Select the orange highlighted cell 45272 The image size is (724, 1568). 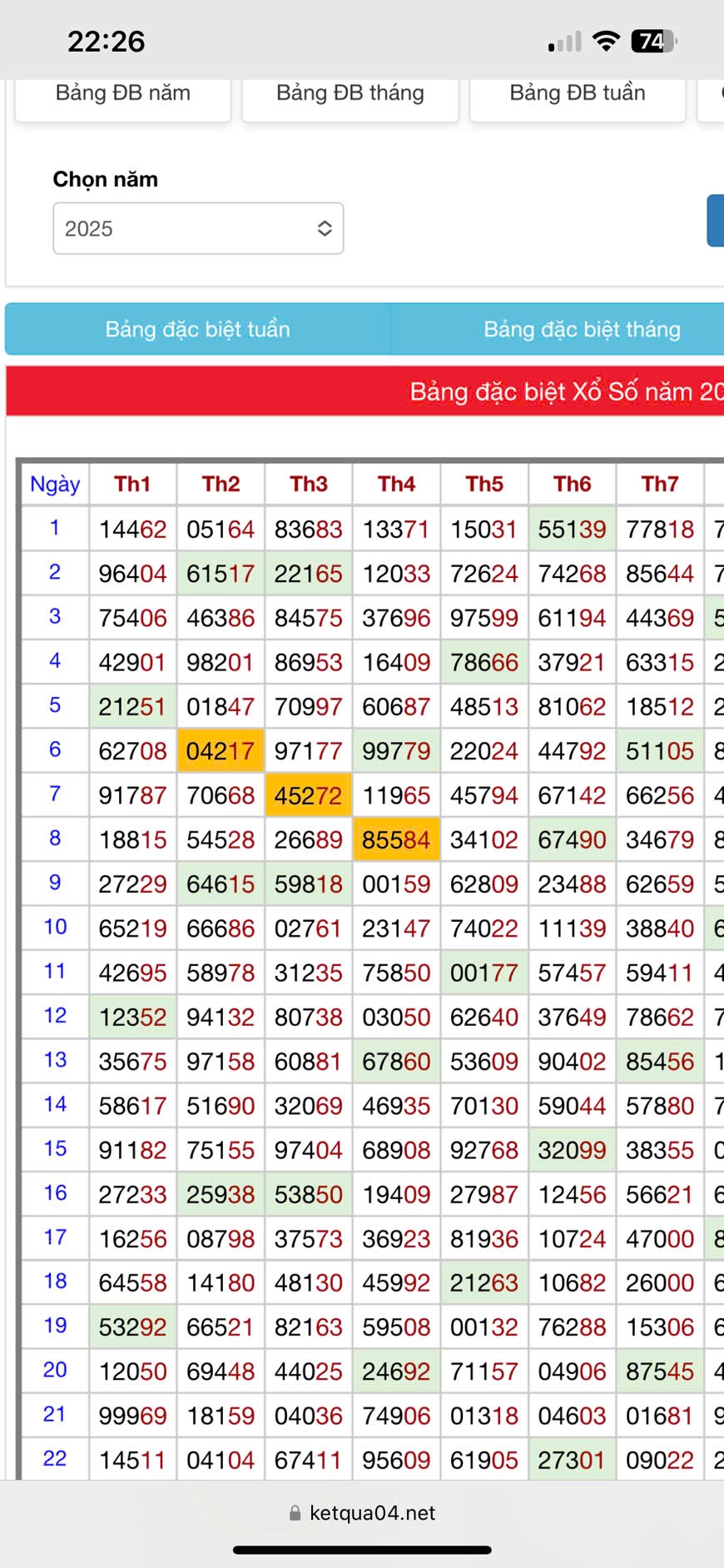click(x=309, y=795)
